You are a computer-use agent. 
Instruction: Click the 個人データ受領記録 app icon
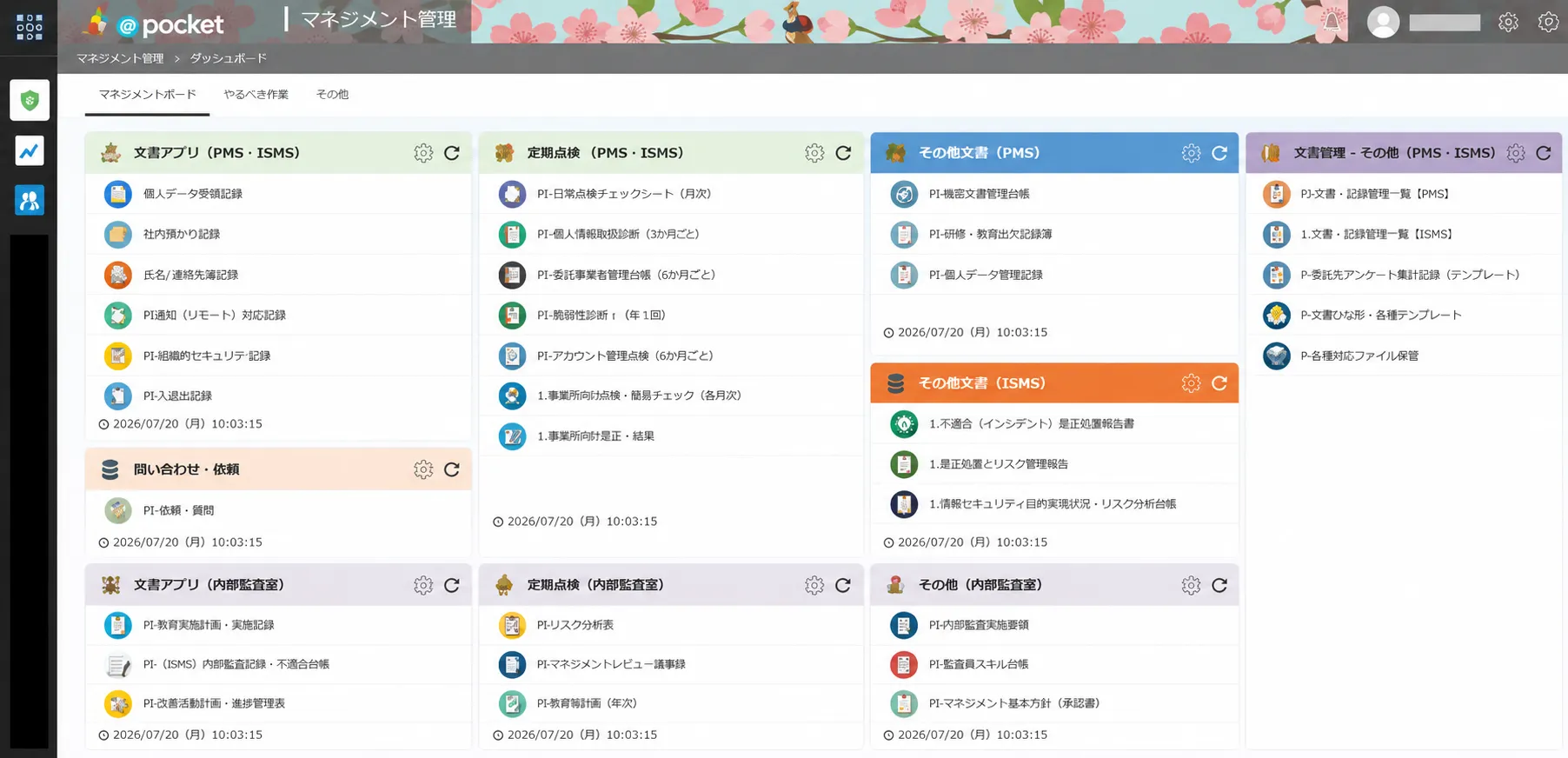click(x=118, y=194)
